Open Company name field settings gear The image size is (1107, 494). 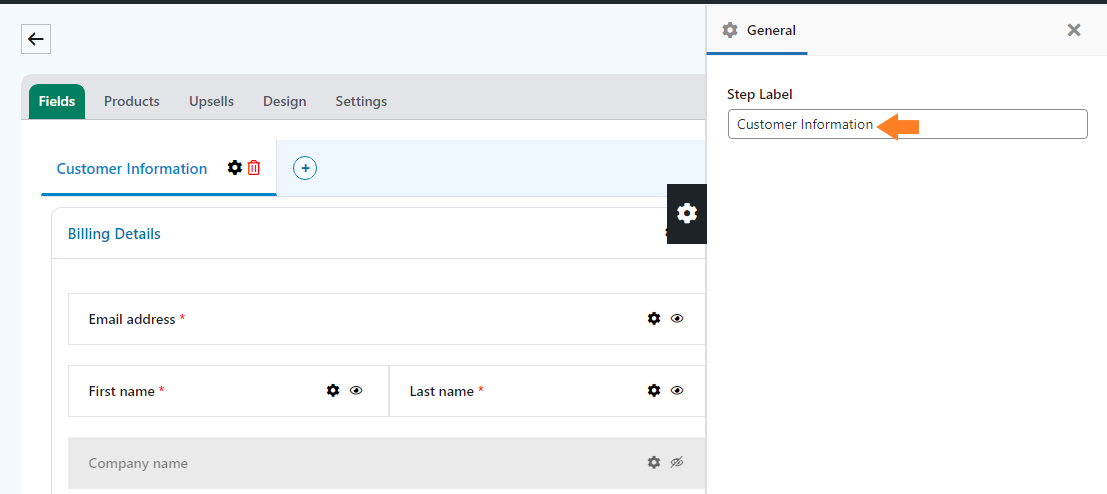click(x=654, y=462)
